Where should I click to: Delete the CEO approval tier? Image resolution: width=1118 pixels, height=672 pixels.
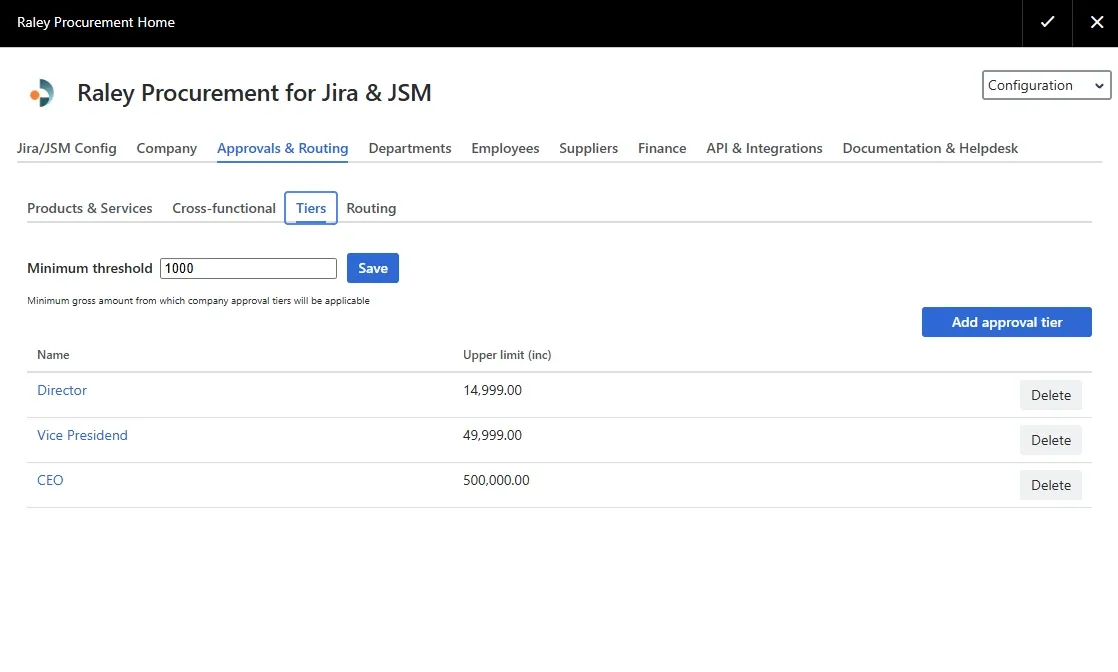pyautogui.click(x=1050, y=485)
